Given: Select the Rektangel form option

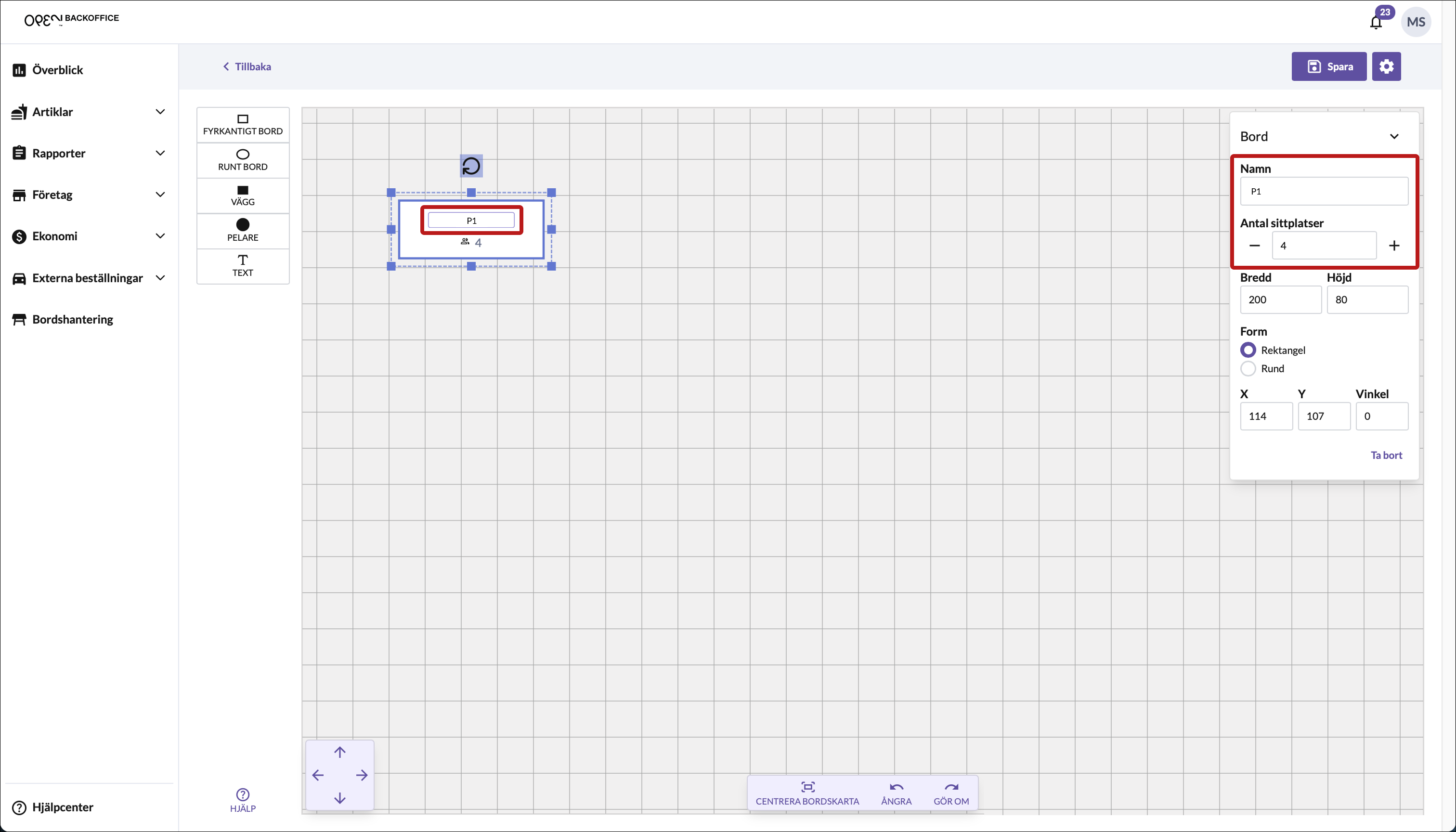Looking at the screenshot, I should point(1248,350).
